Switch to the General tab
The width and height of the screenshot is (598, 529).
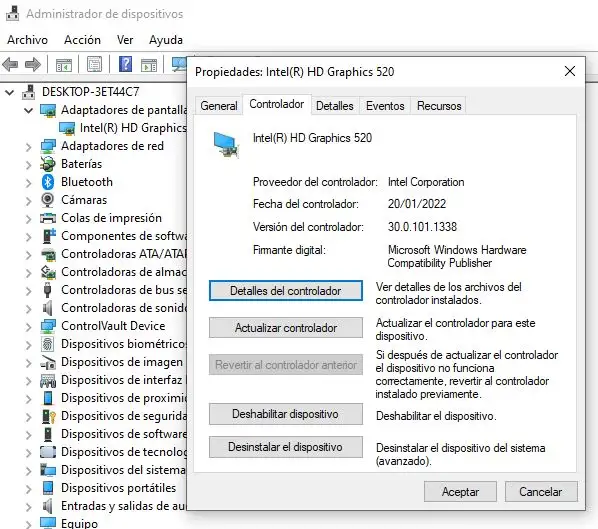[219, 106]
